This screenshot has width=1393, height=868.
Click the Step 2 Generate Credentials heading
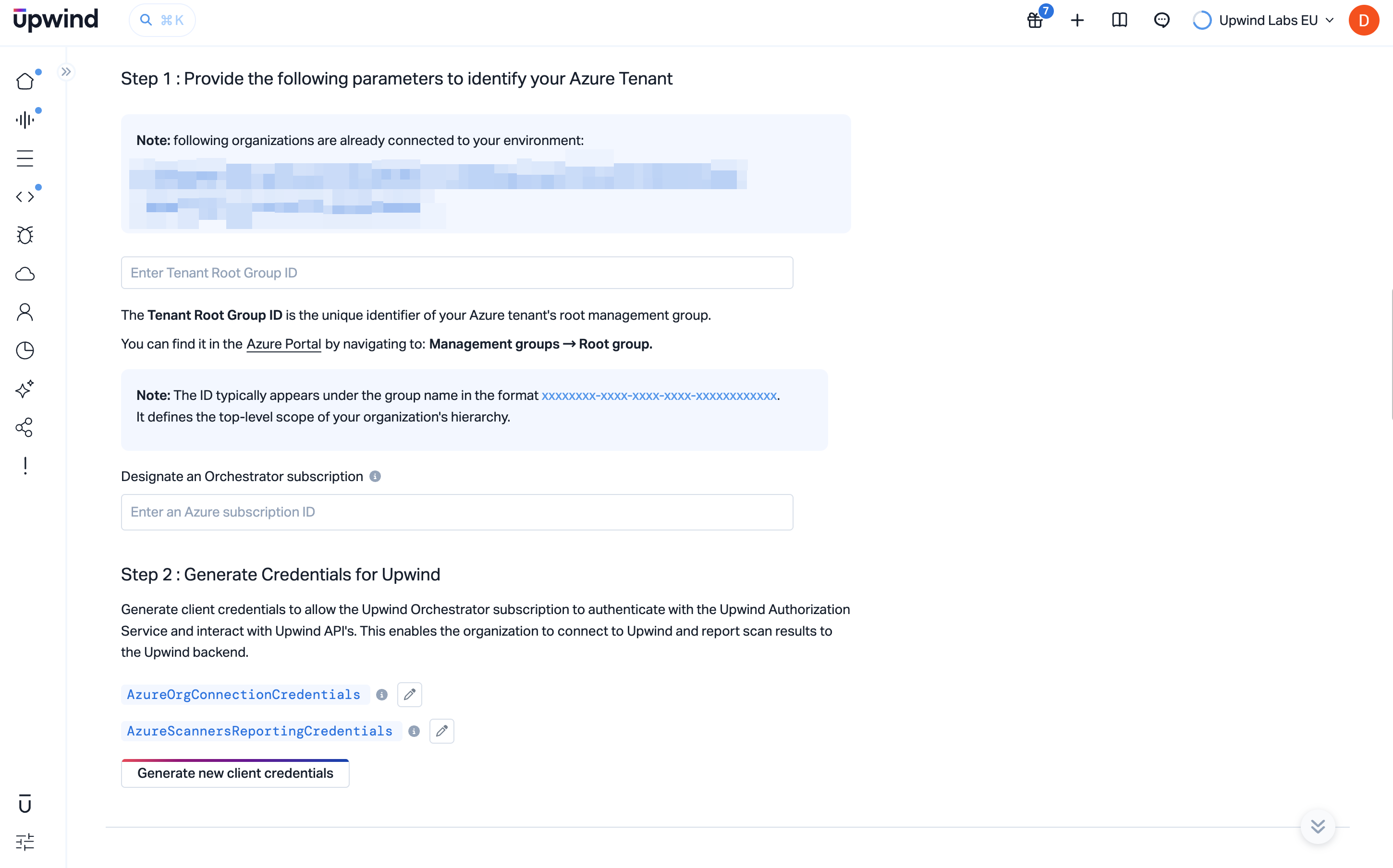[281, 575]
